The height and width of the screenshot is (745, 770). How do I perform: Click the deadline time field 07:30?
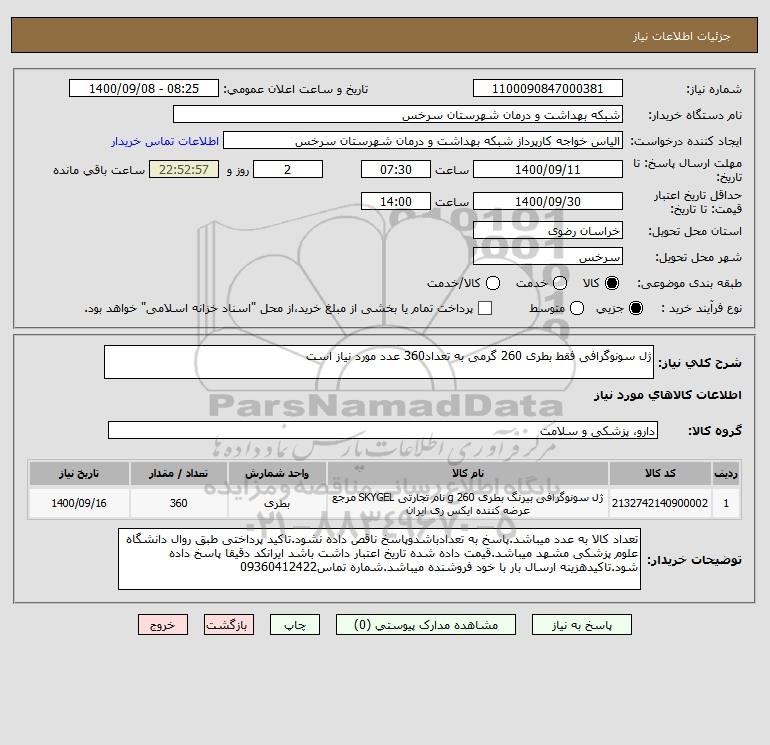(396, 169)
